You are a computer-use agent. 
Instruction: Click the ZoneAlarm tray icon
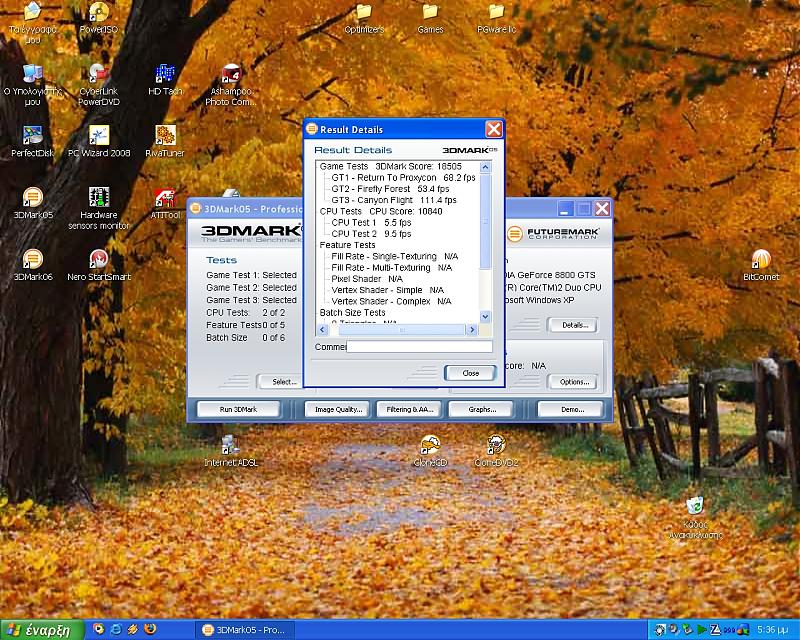click(x=715, y=630)
